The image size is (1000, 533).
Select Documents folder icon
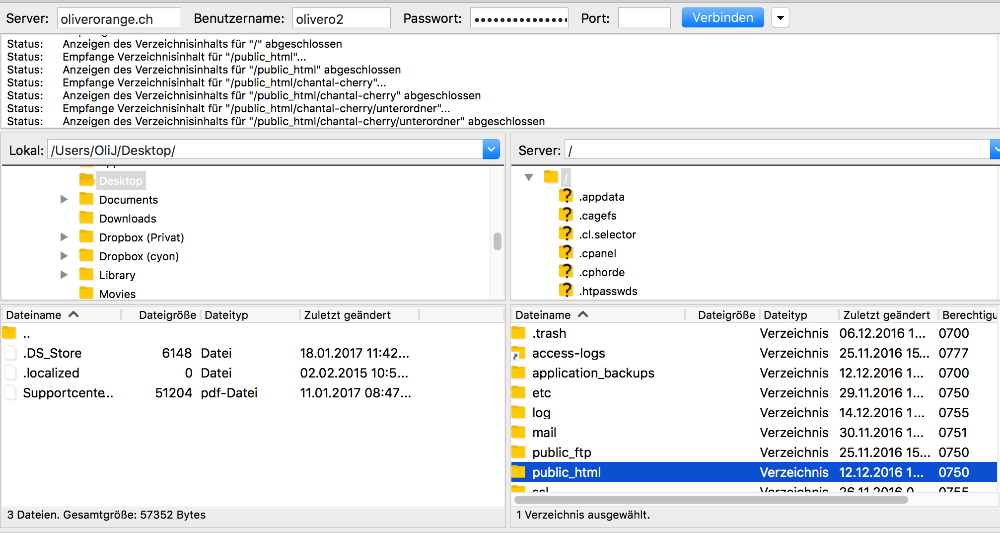pyautogui.click(x=87, y=199)
